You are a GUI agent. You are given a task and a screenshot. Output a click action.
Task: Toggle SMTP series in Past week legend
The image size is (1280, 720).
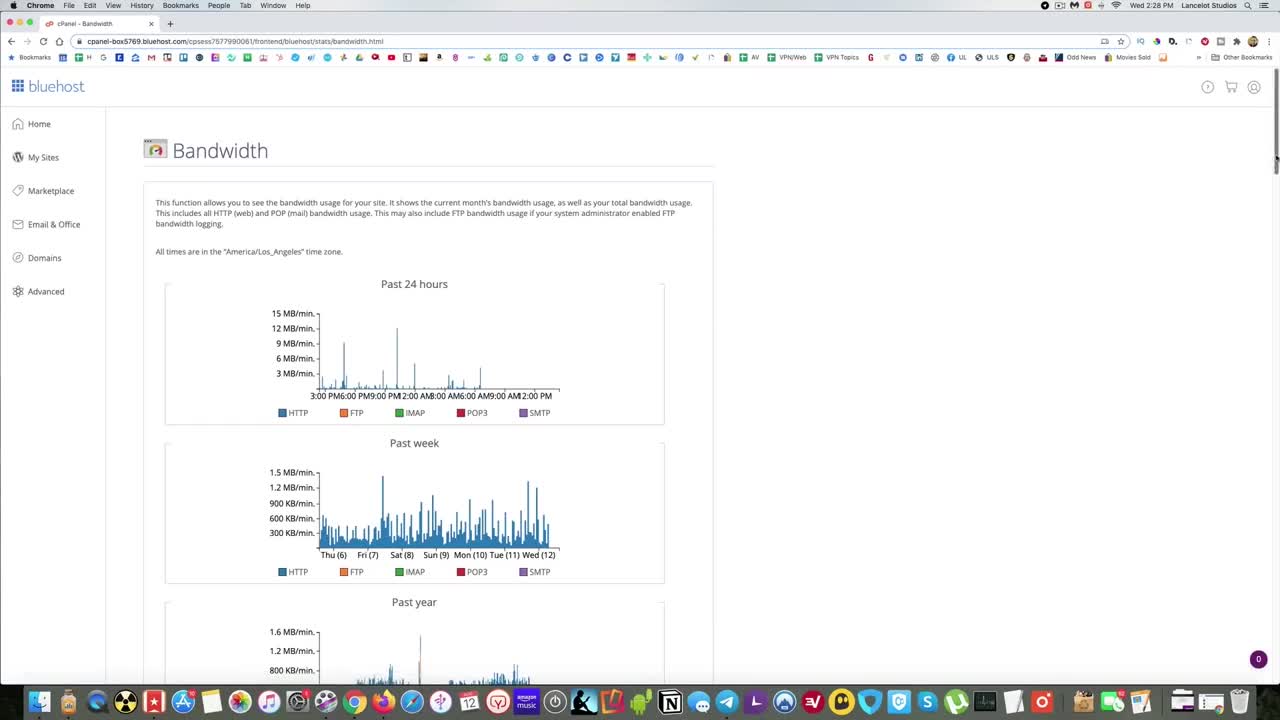tap(535, 572)
